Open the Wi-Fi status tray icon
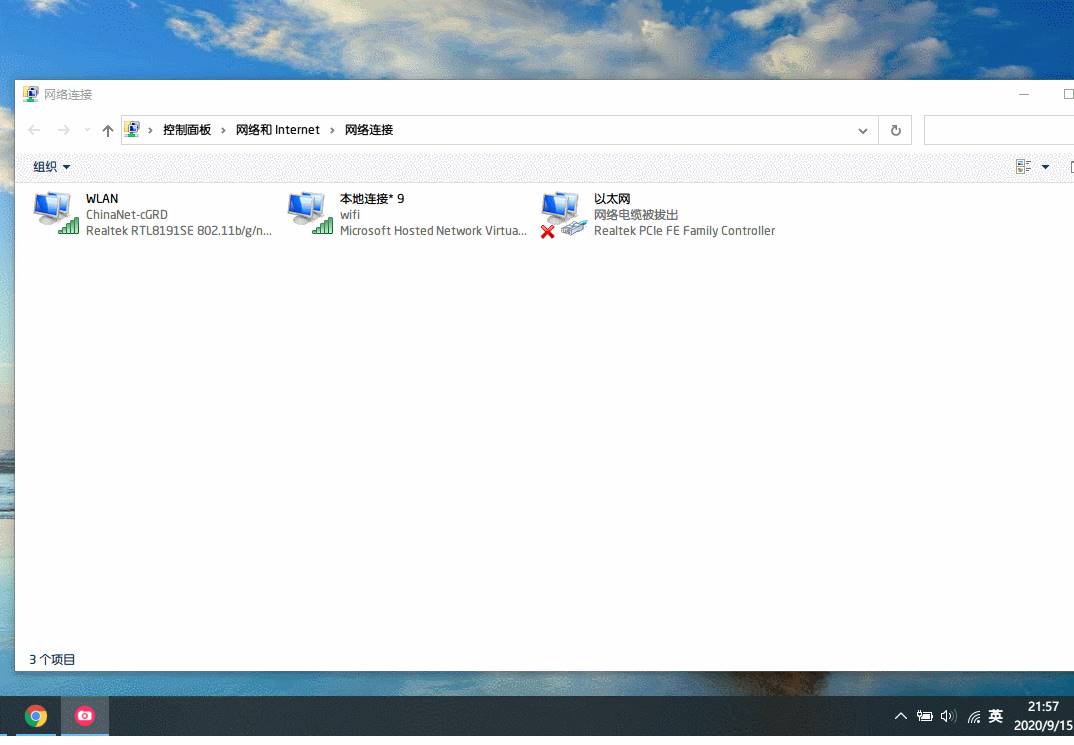The width and height of the screenshot is (1074, 745). point(973,716)
